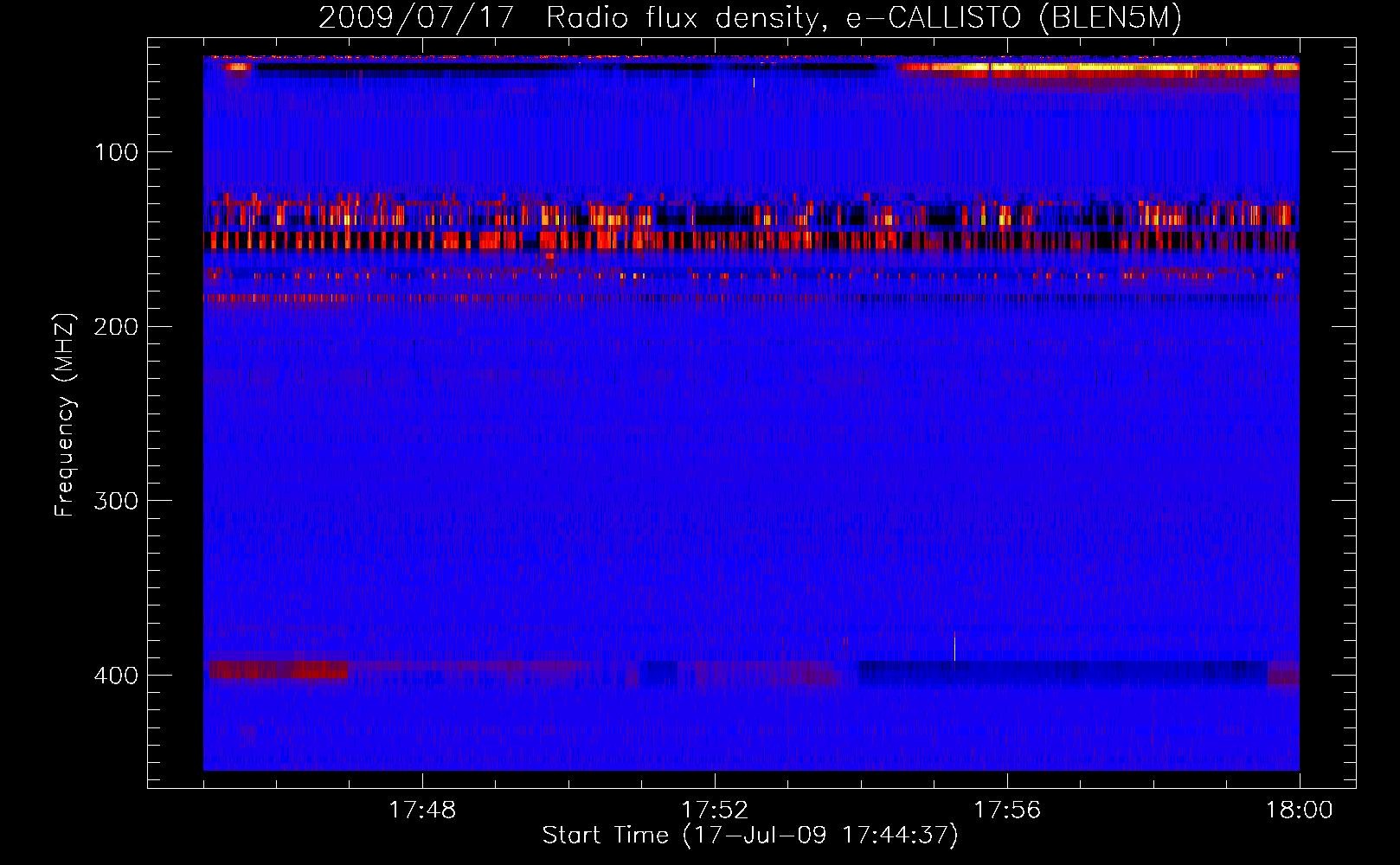This screenshot has width=1400, height=865.
Task: Click the white spike near 17:55 above 400 MHz
Action: [x=954, y=648]
